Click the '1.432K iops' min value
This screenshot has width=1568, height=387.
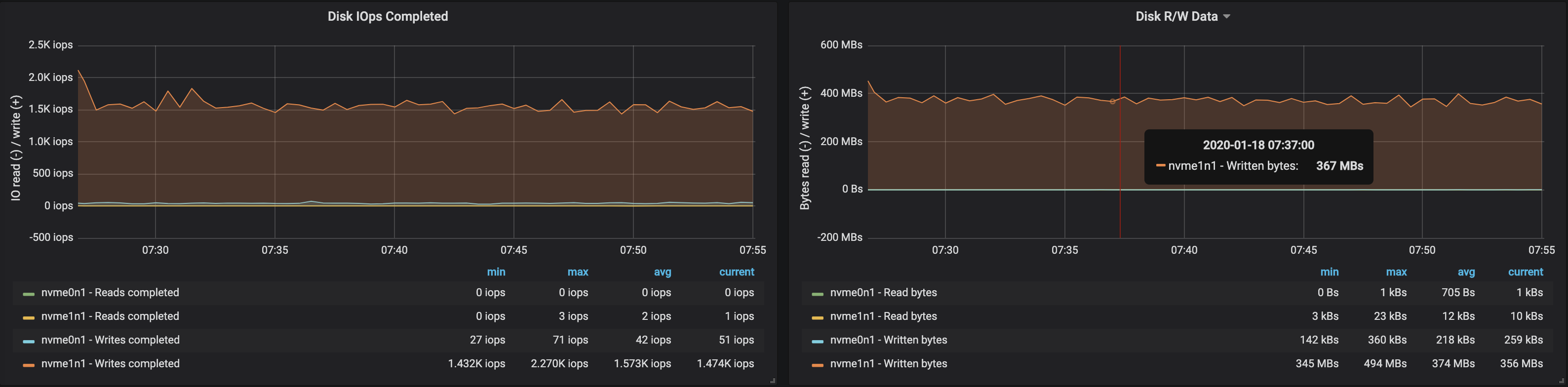(476, 364)
